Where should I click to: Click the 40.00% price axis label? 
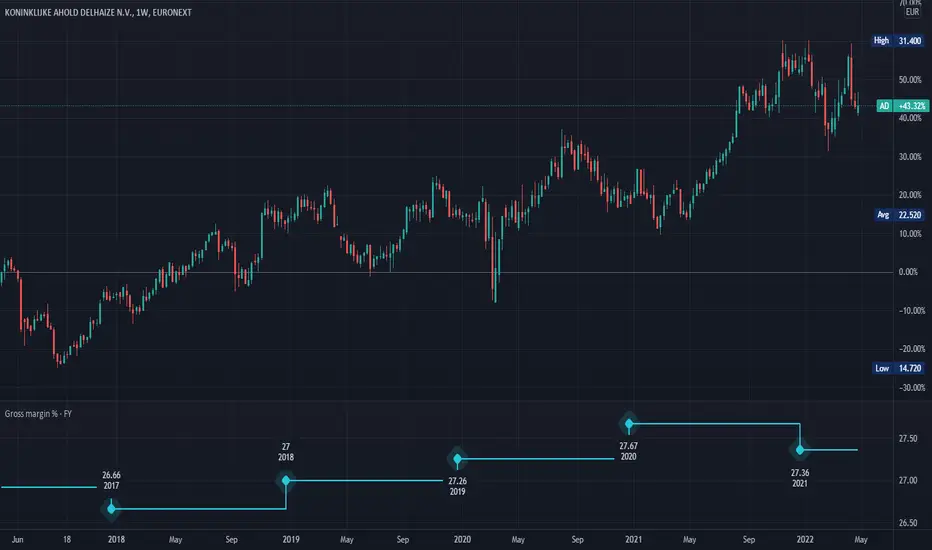910,118
